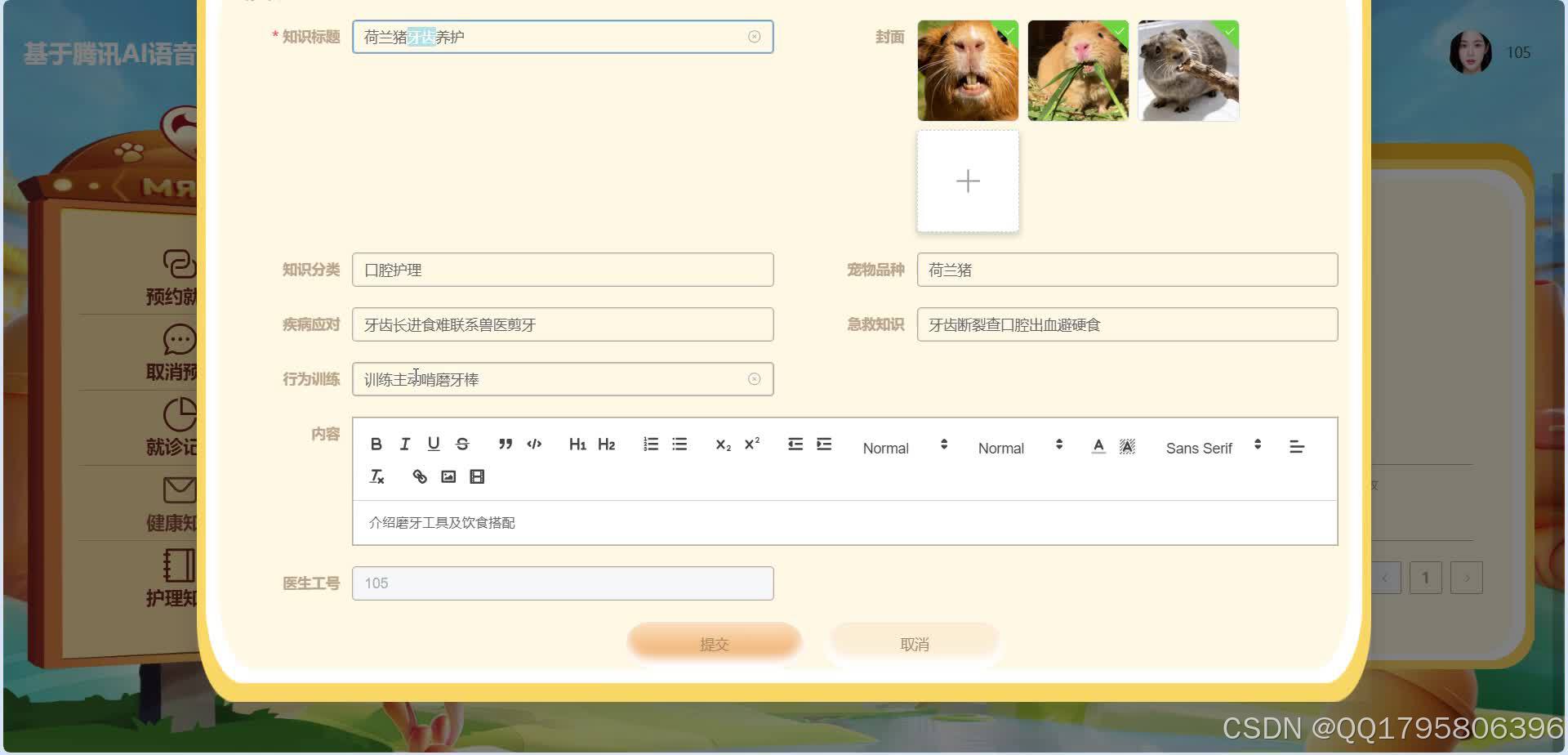Focus the 宠物品种 field with 荷兰猪
The height and width of the screenshot is (755, 1568).
(1127, 270)
